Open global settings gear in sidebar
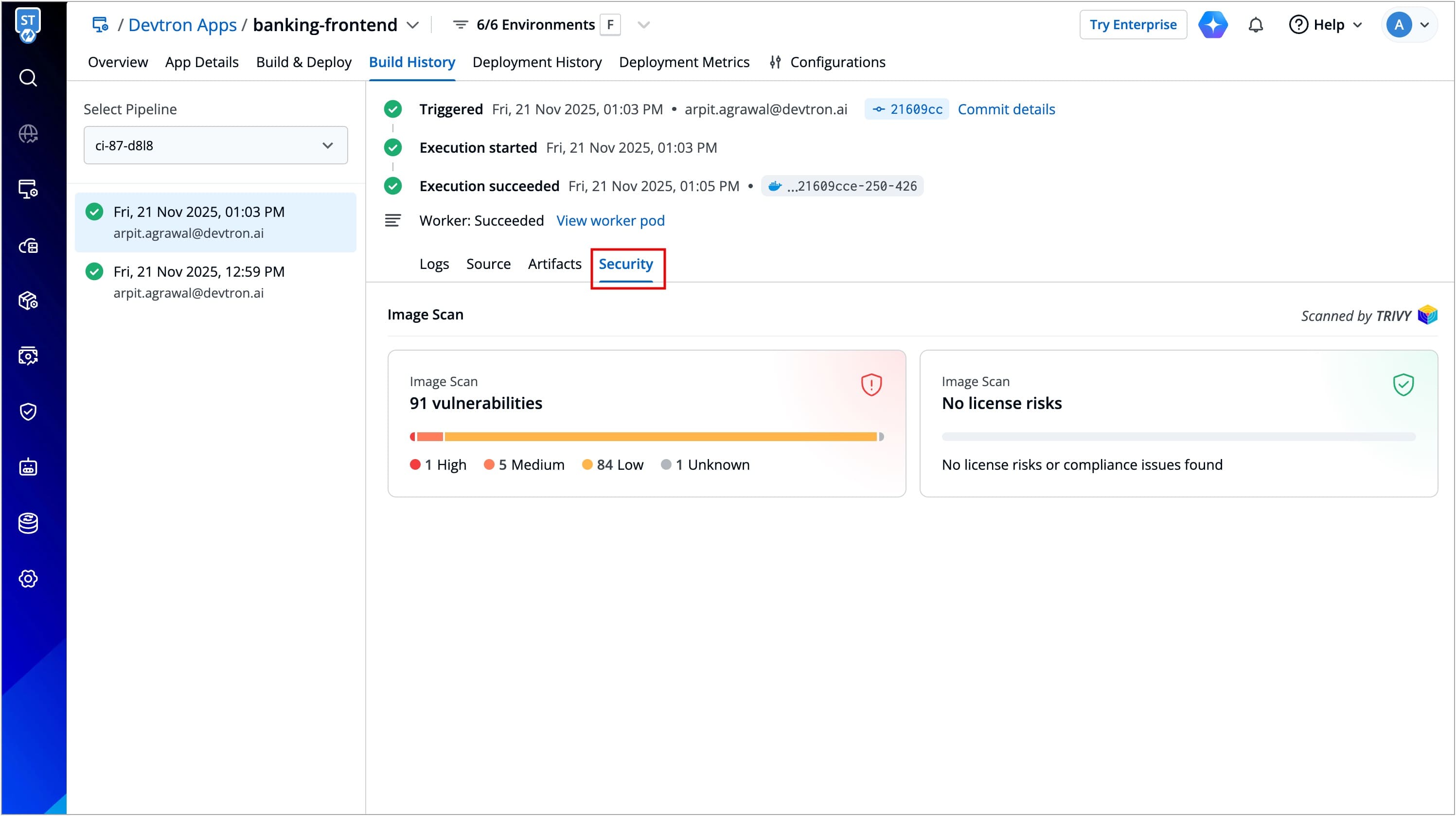 [28, 579]
